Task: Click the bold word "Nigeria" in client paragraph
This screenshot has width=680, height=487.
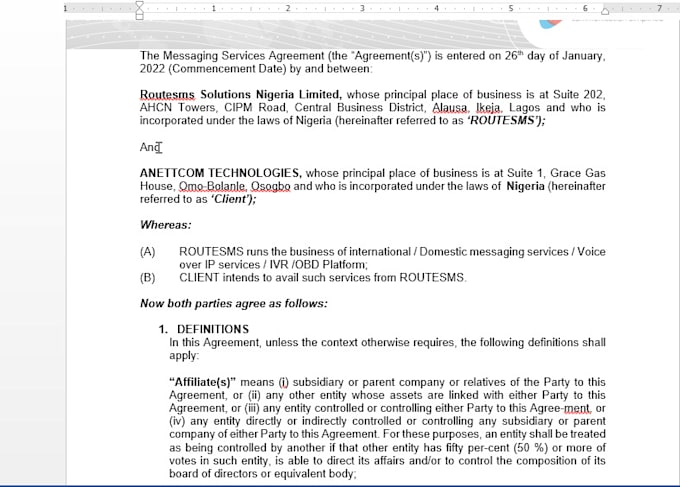Action: click(525, 186)
